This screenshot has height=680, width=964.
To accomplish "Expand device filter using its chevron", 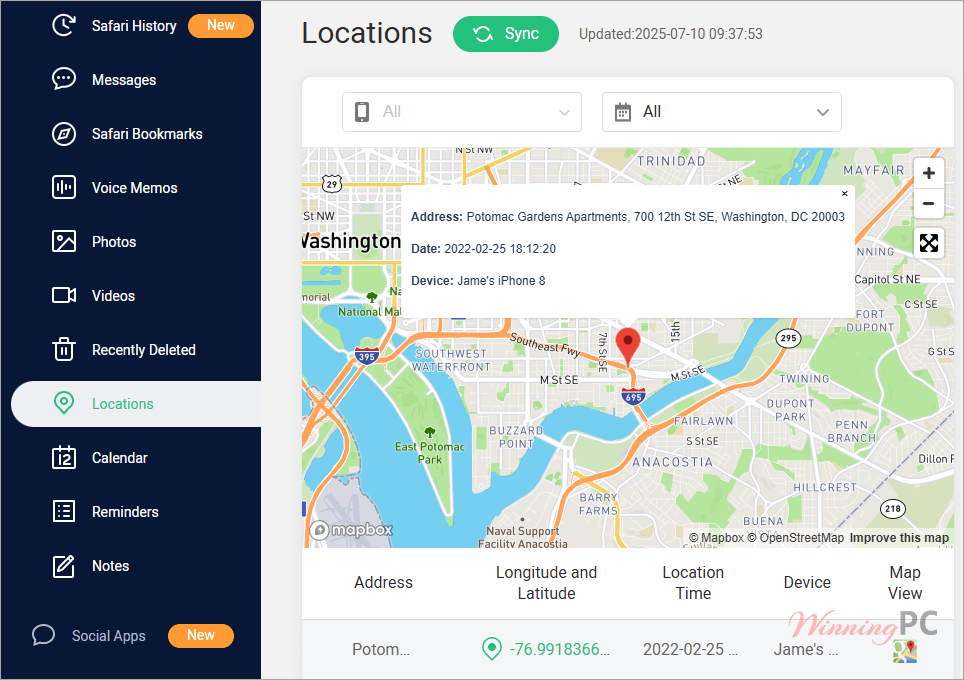I will click(564, 113).
